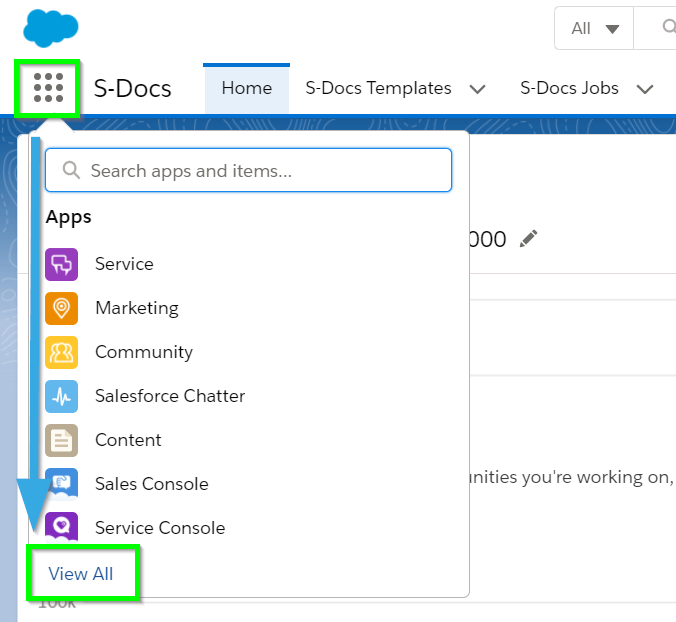Select the Content app name
The width and height of the screenshot is (676, 622).
[x=128, y=440]
